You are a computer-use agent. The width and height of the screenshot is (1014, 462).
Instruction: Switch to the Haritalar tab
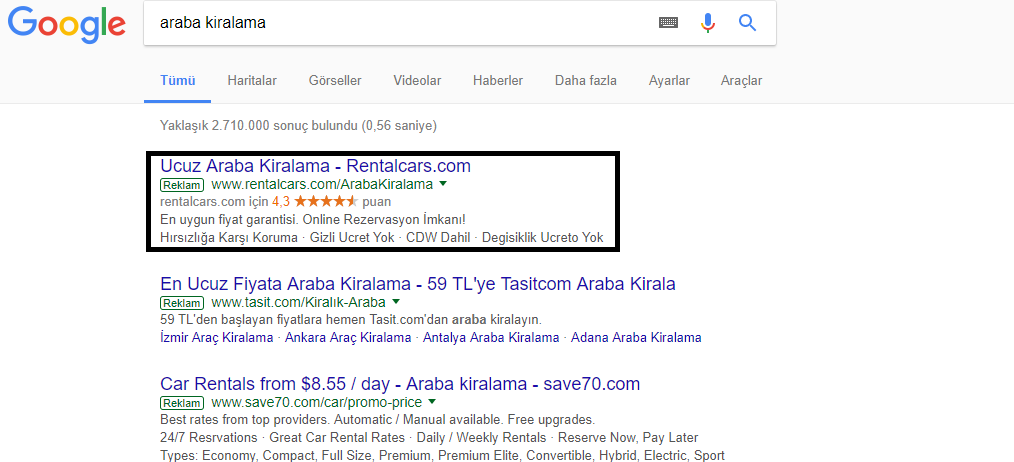pyautogui.click(x=252, y=80)
